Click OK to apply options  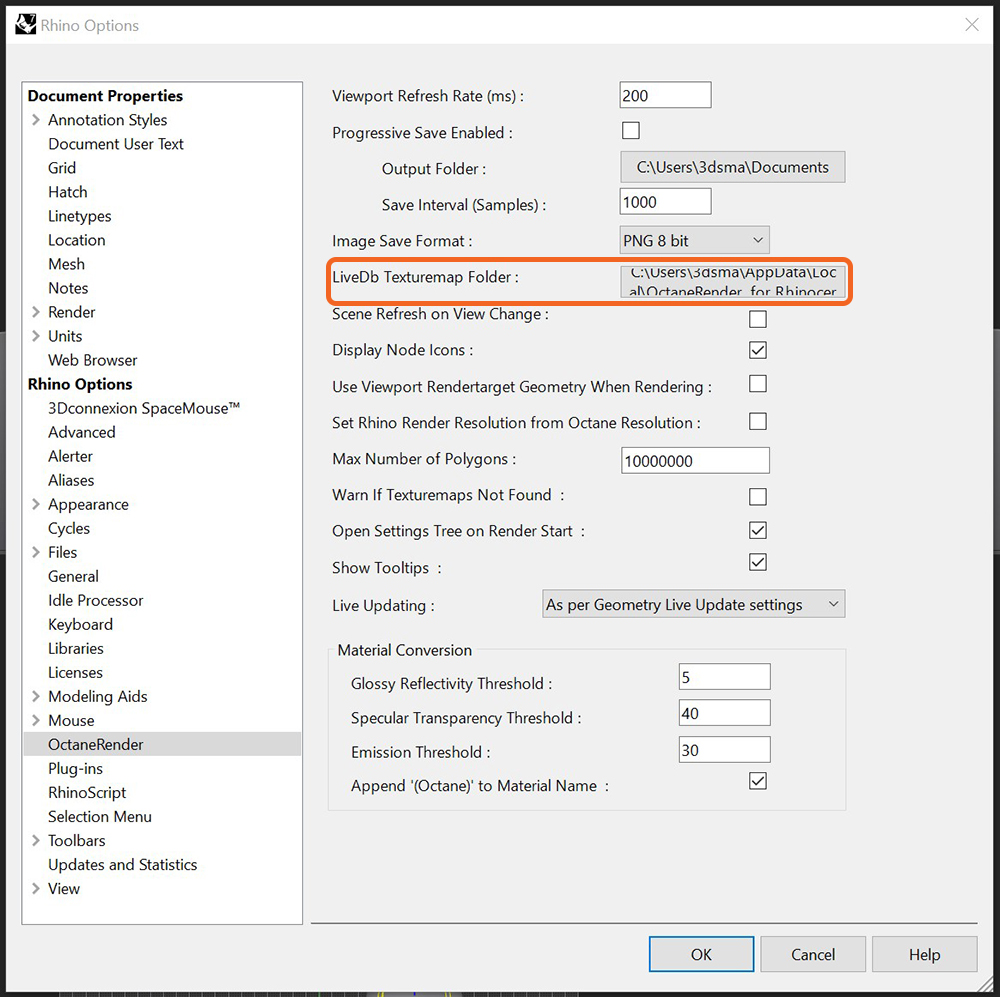(x=701, y=954)
